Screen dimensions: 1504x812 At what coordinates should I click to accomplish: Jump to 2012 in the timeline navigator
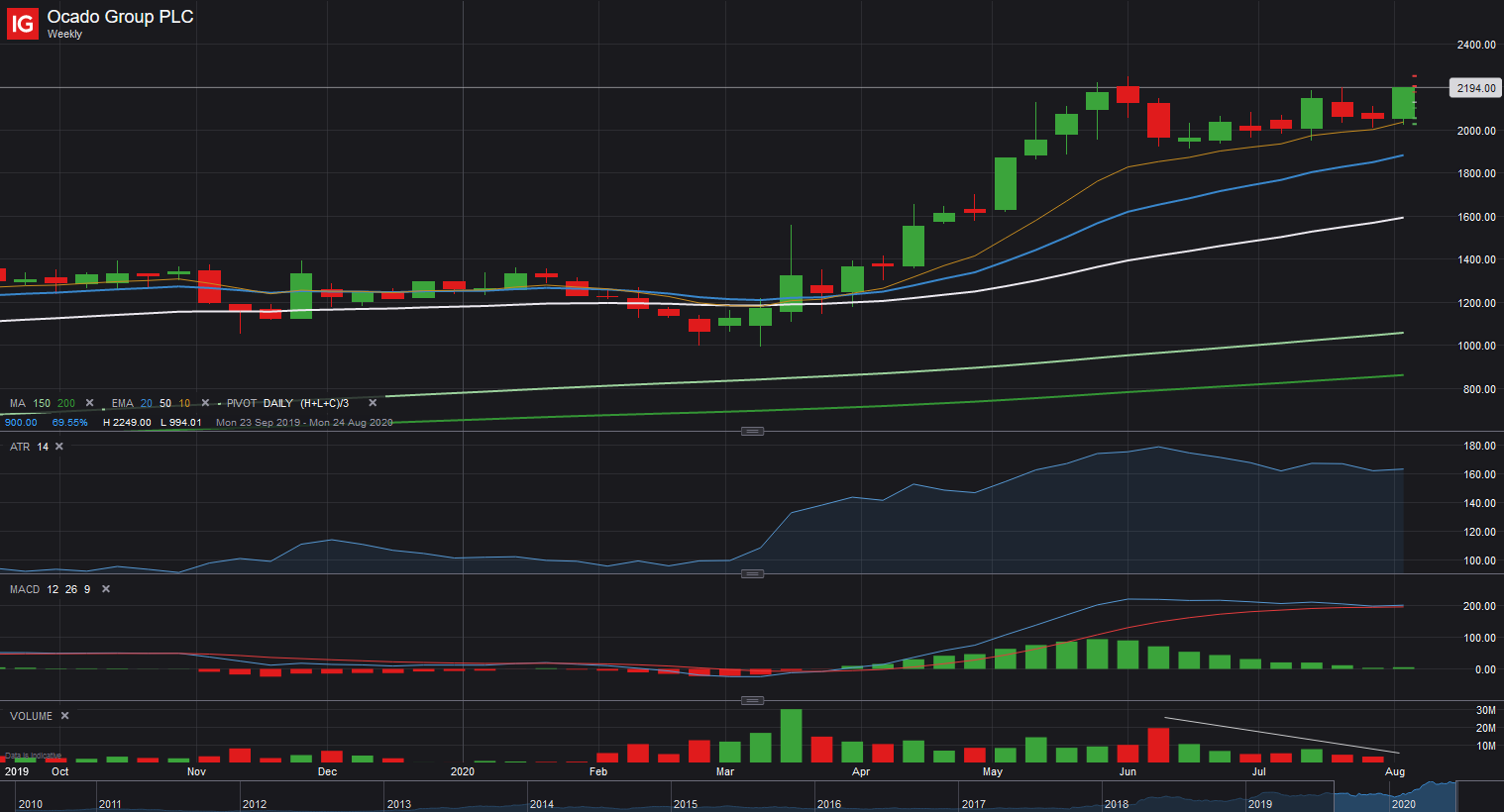[x=255, y=804]
